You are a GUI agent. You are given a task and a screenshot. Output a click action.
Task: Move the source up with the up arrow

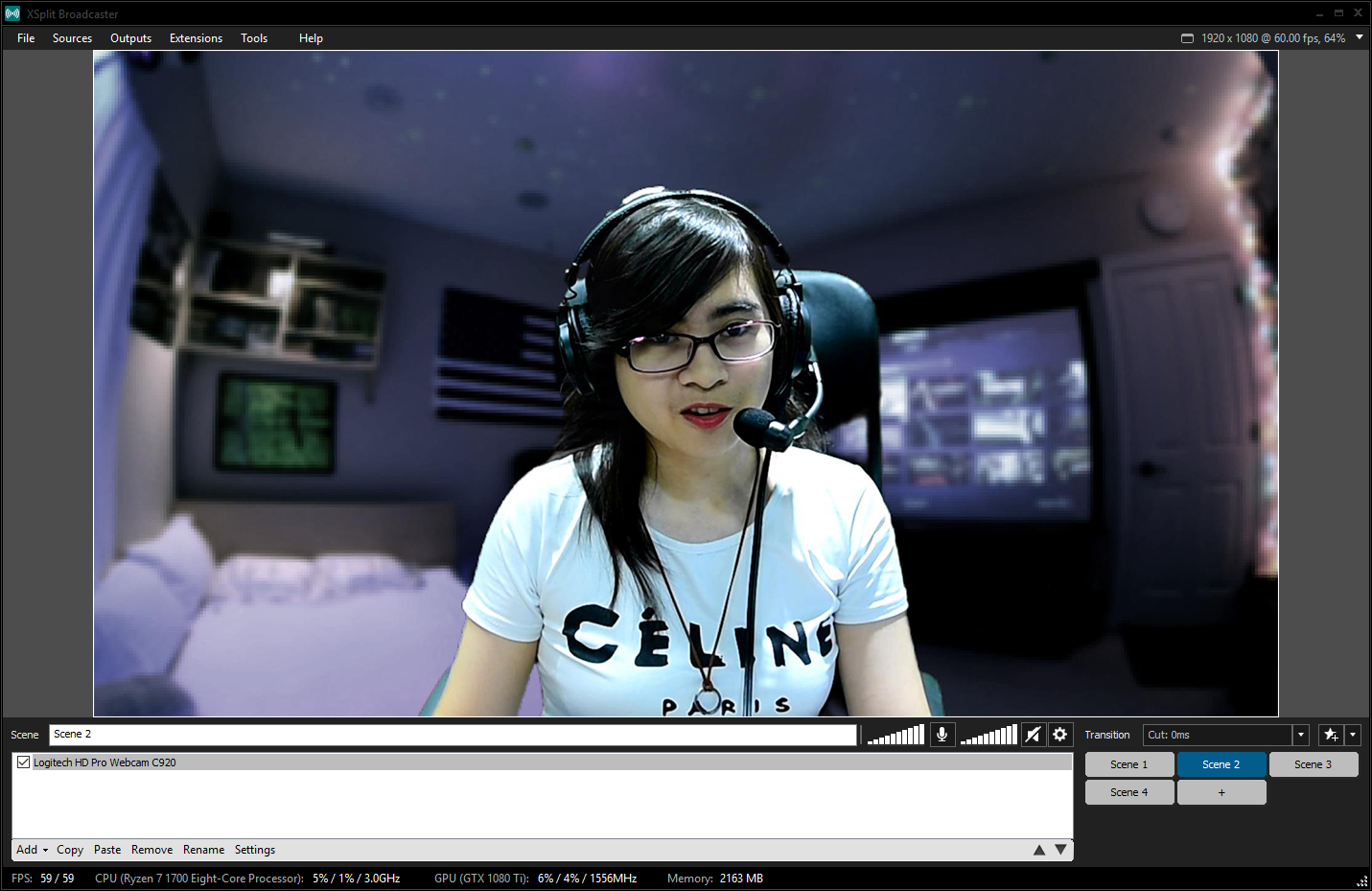coord(1039,850)
